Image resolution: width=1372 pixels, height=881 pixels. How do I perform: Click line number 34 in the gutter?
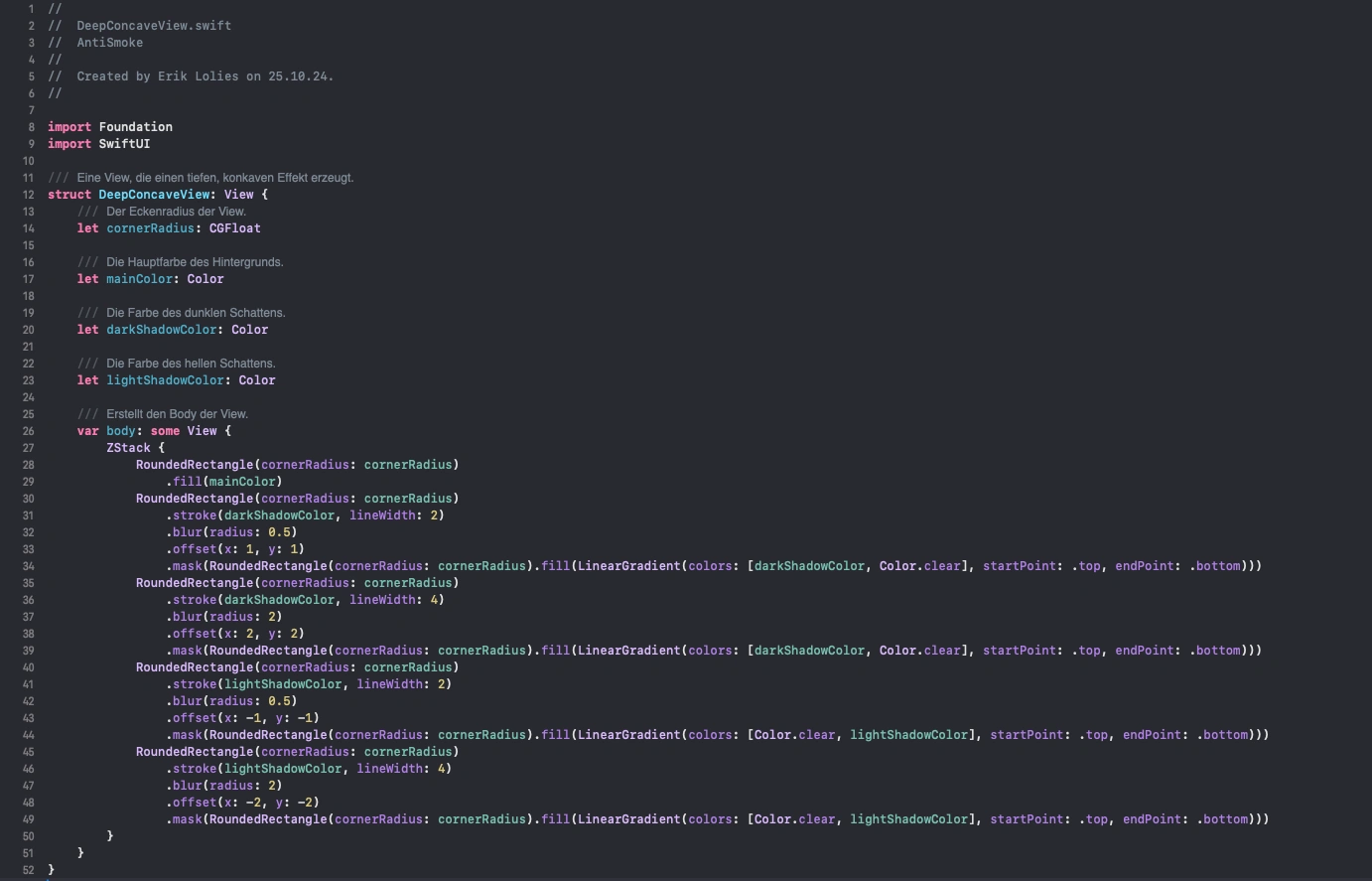[x=29, y=566]
